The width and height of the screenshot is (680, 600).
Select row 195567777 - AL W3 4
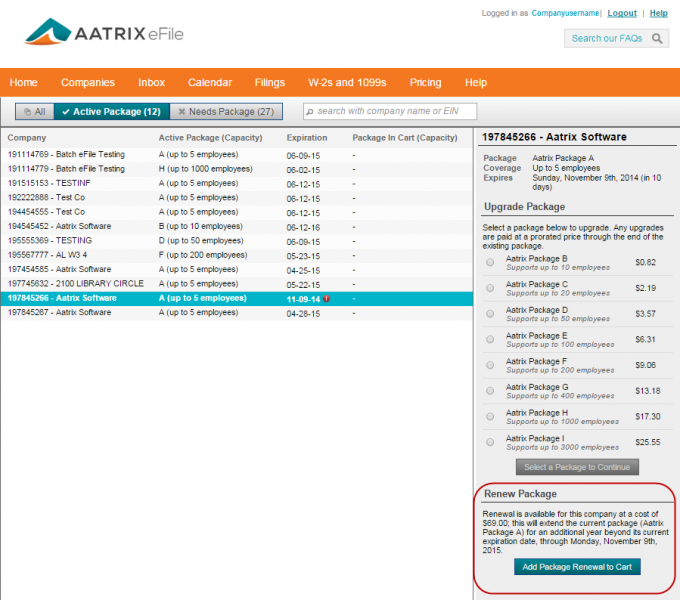(237, 255)
